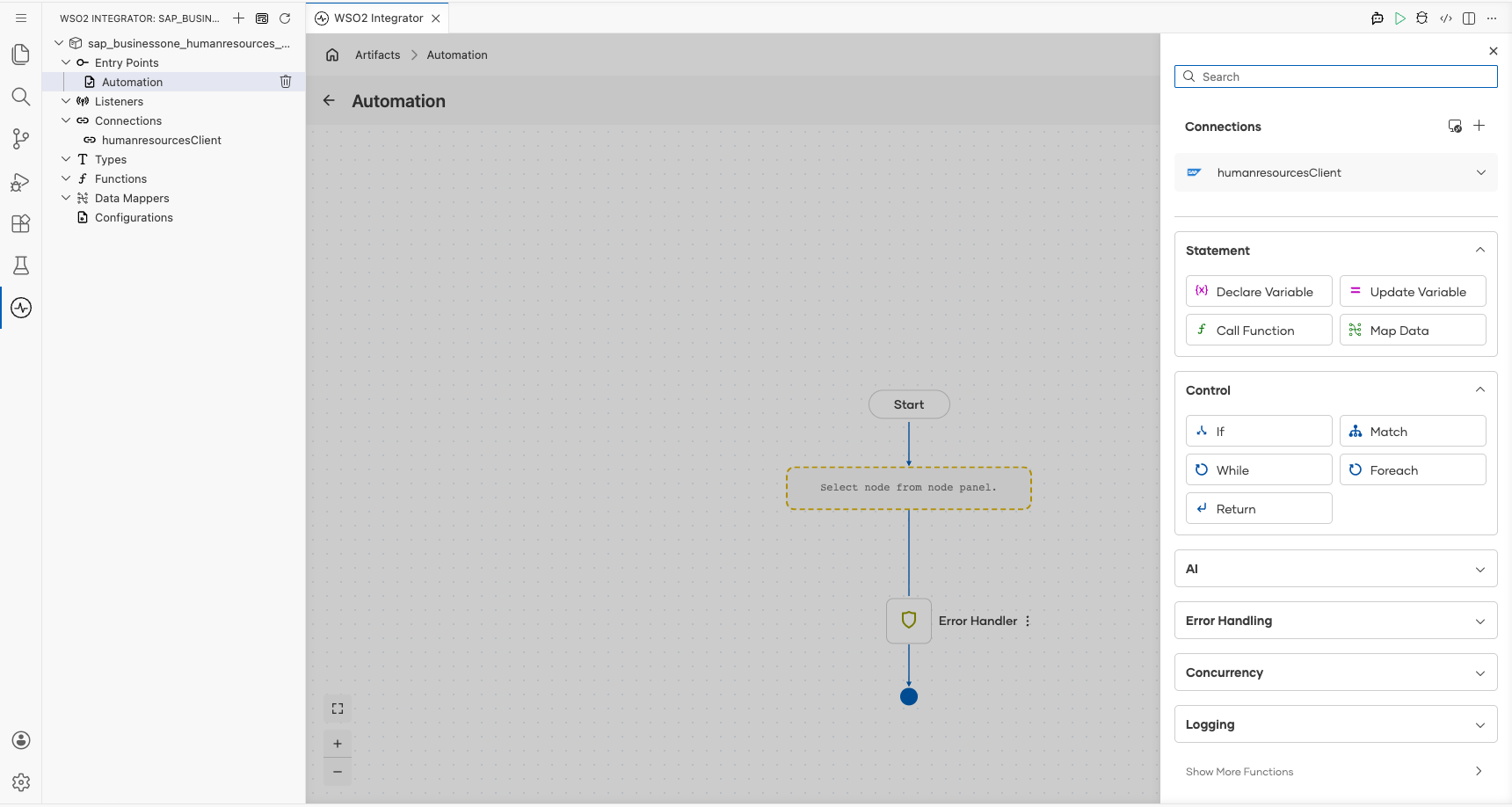The height and width of the screenshot is (807, 1512).
Task: Open the Search view in the activity bar
Action: [21, 97]
